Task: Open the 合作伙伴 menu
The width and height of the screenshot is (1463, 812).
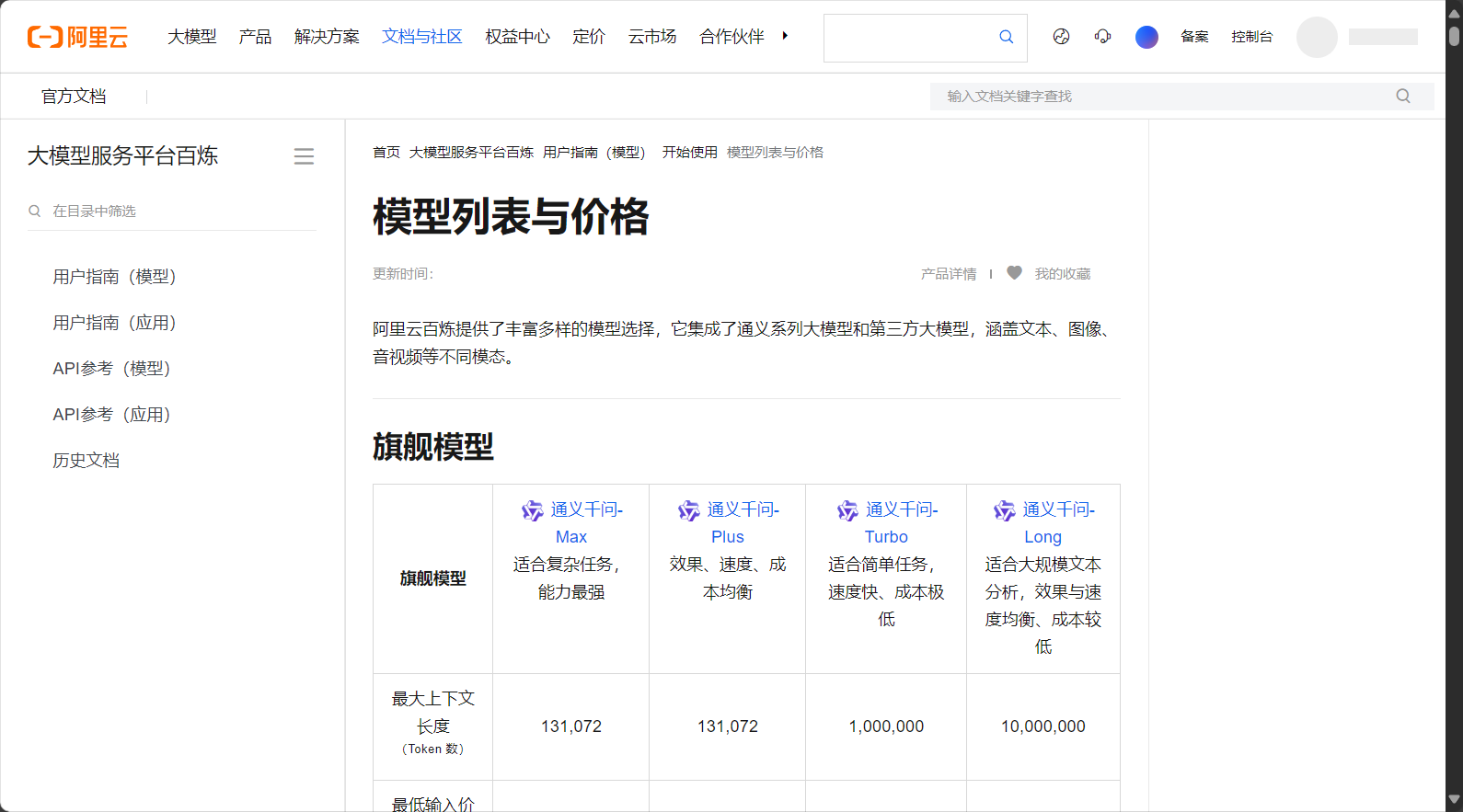Action: [x=731, y=37]
